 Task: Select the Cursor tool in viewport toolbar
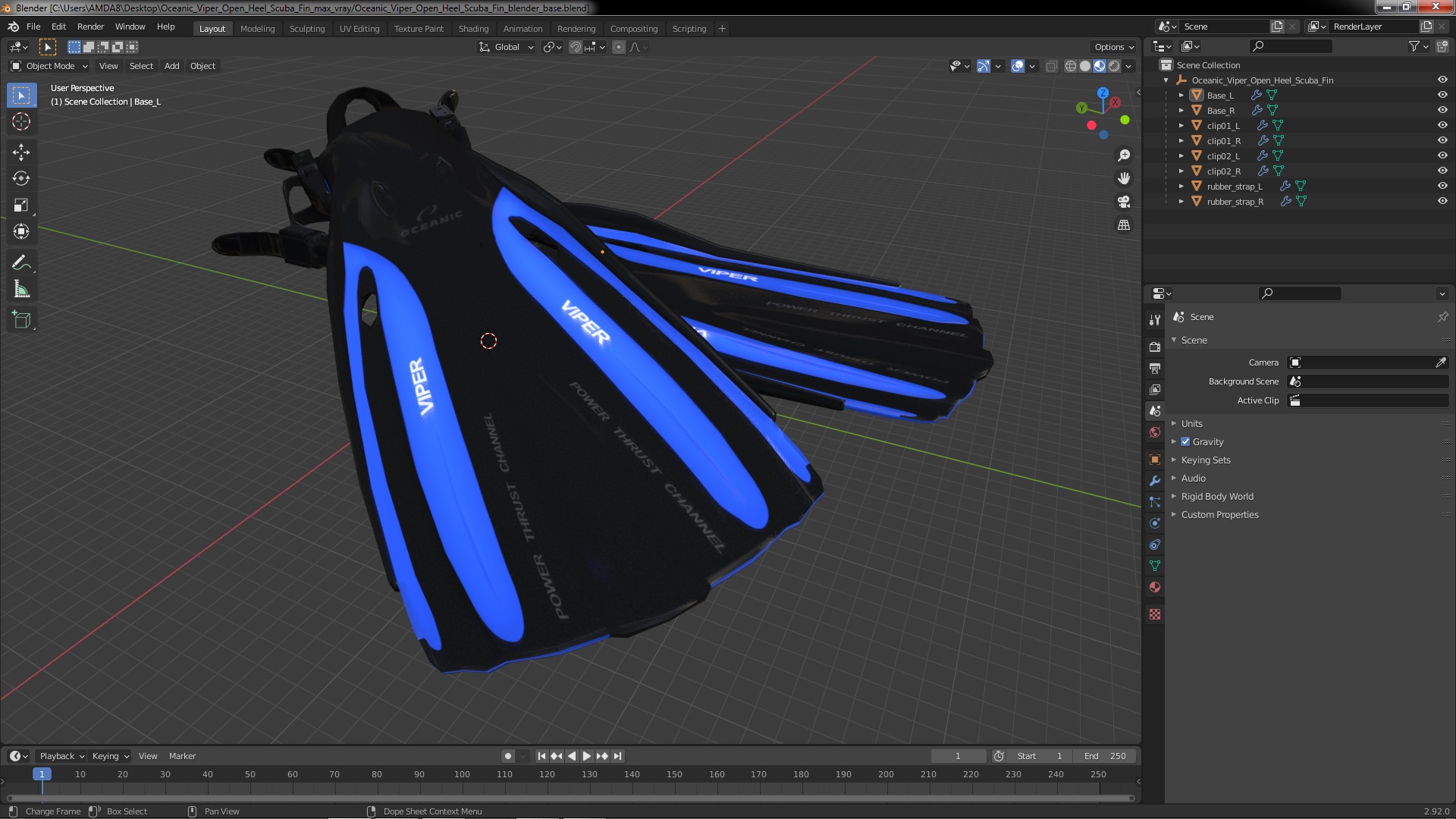click(x=21, y=121)
